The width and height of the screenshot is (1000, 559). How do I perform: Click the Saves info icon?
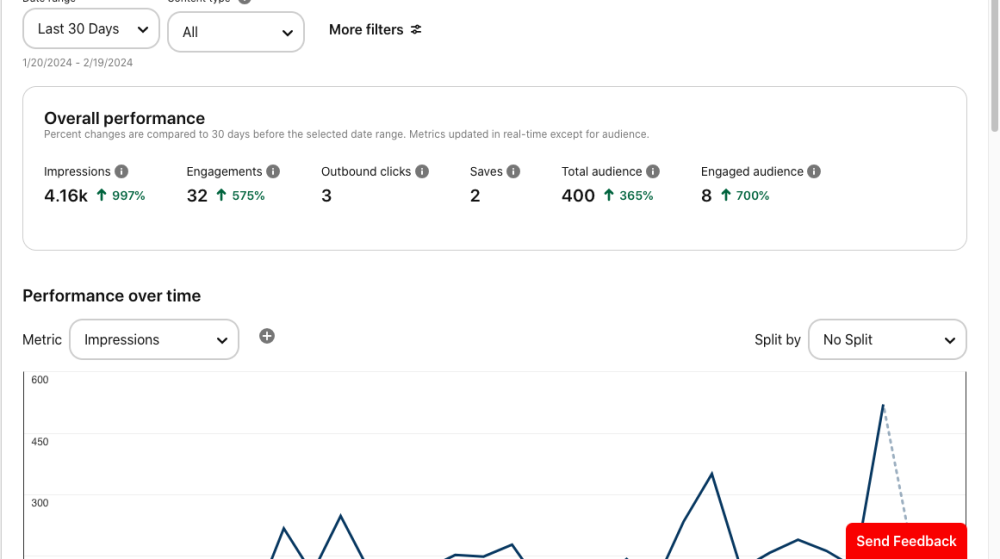[x=513, y=172]
